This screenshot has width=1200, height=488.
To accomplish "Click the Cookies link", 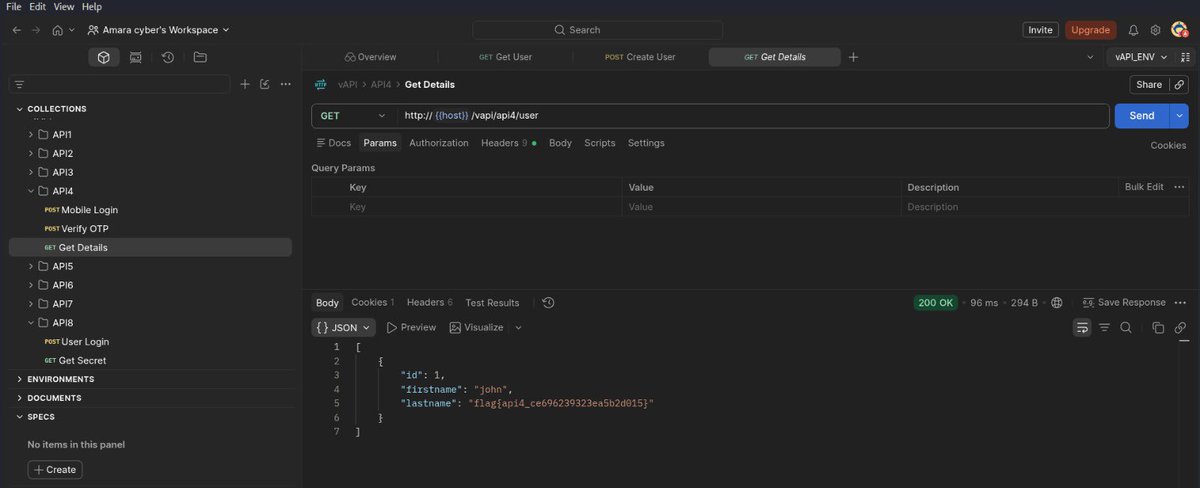I will [x=1168, y=145].
